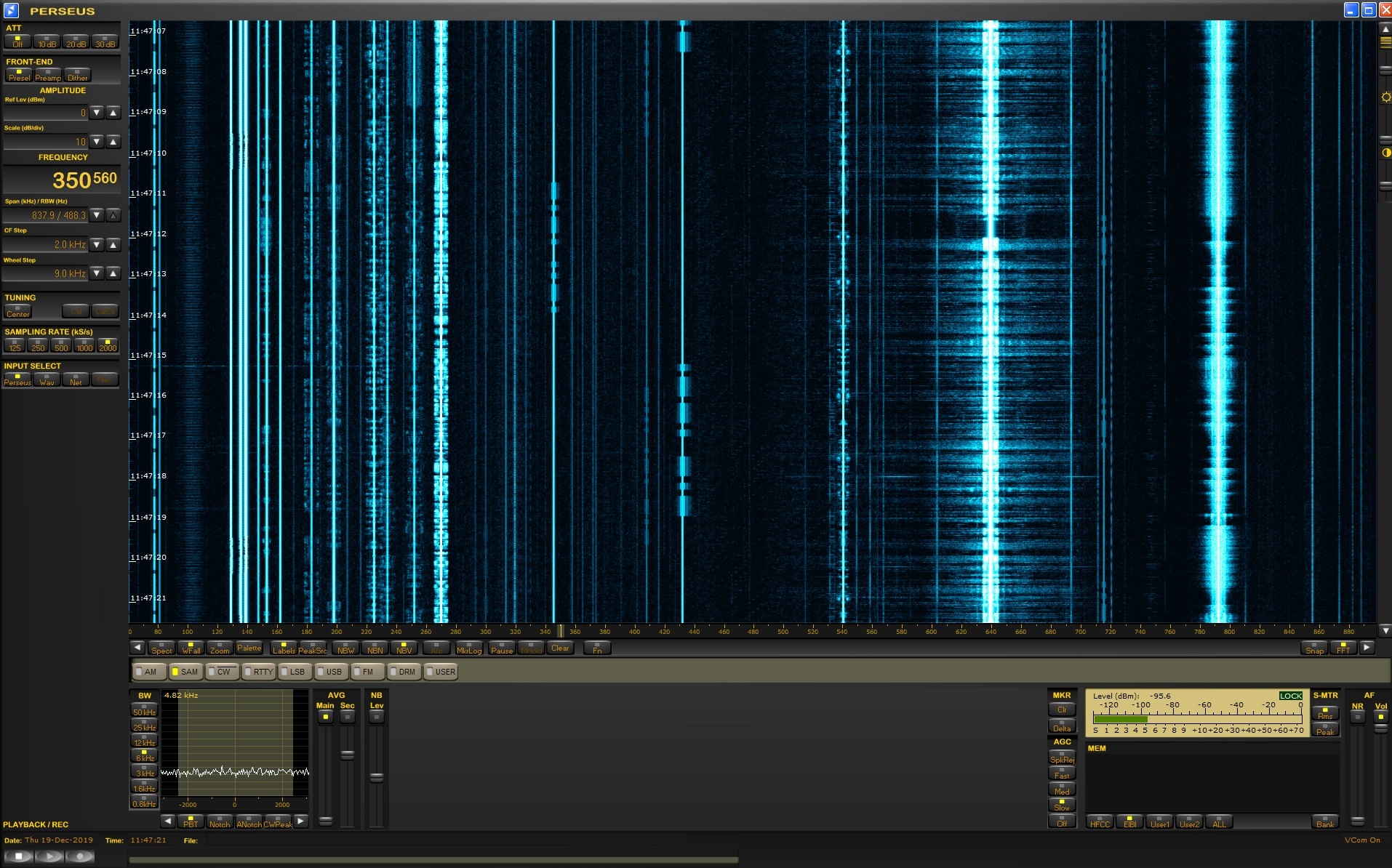Click the waterfall brightness sun icon
1392x868 pixels.
1385,97
